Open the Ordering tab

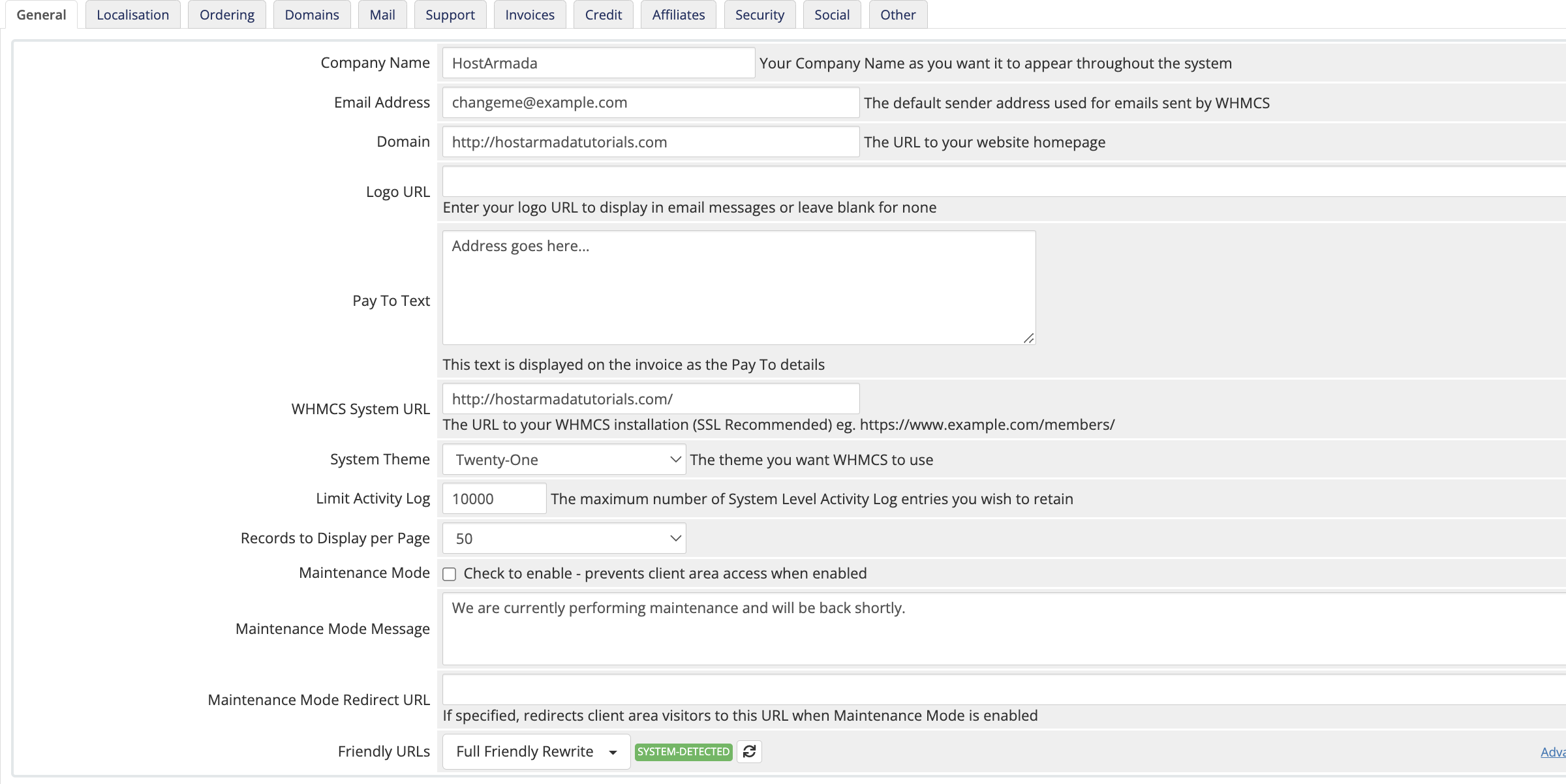tap(227, 14)
